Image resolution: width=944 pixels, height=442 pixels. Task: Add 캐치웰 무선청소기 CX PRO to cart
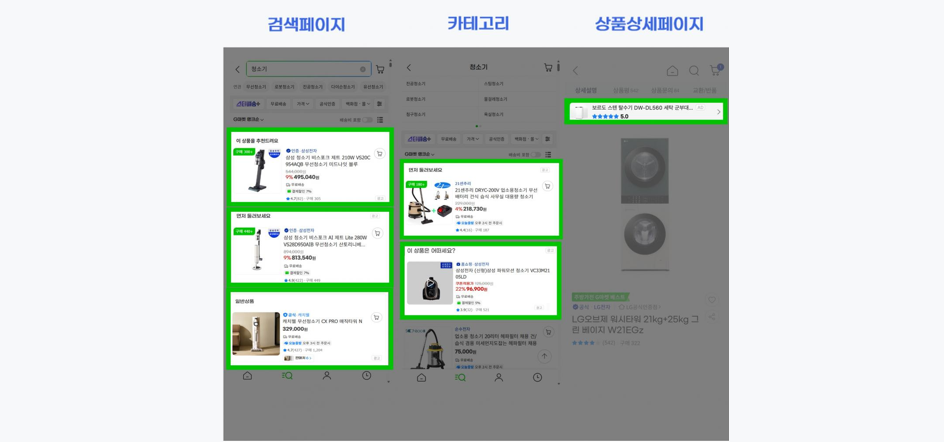click(x=376, y=317)
